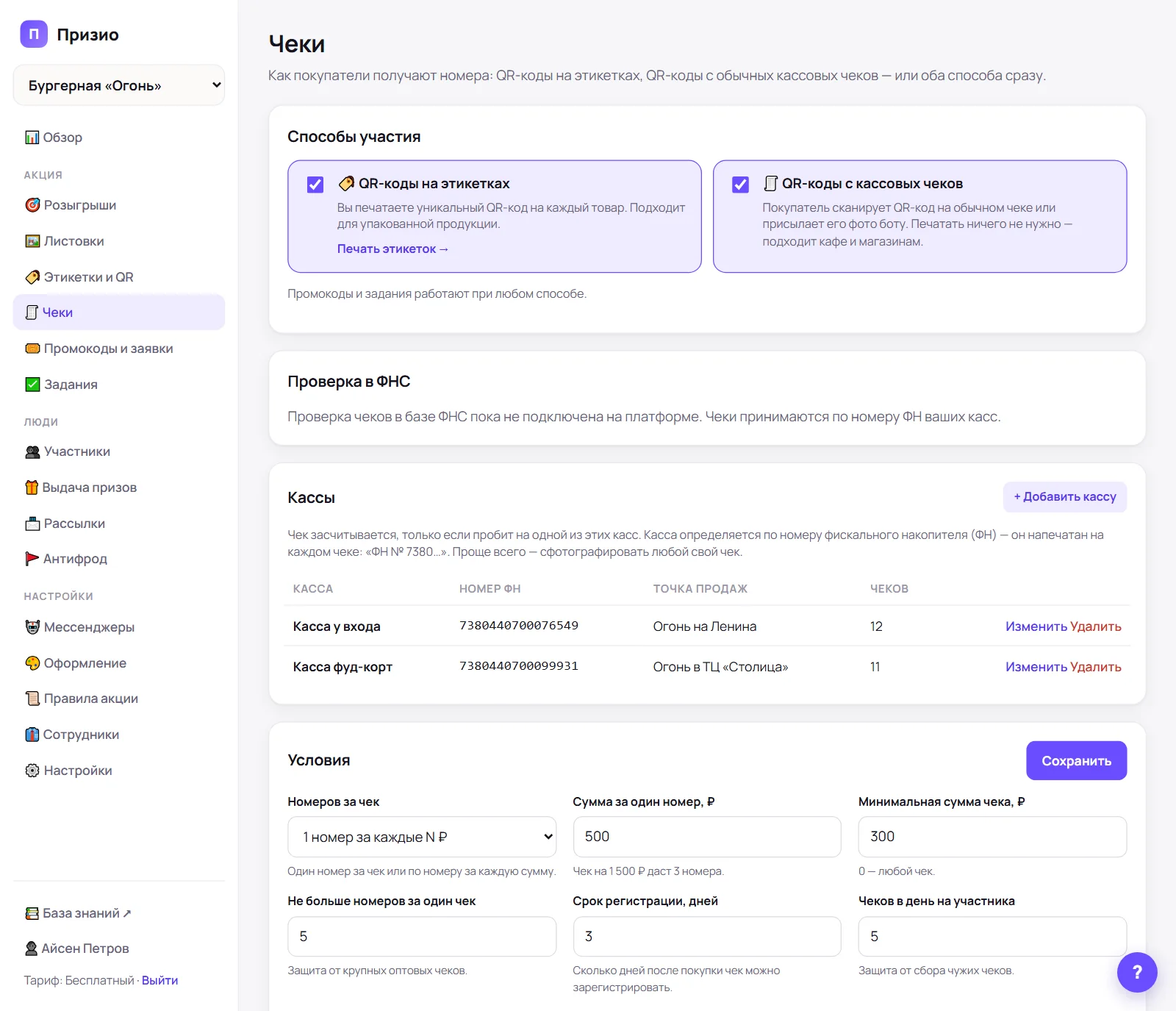Click the Промокоды и заявки ticket icon
The width and height of the screenshot is (1176, 1011).
32,349
